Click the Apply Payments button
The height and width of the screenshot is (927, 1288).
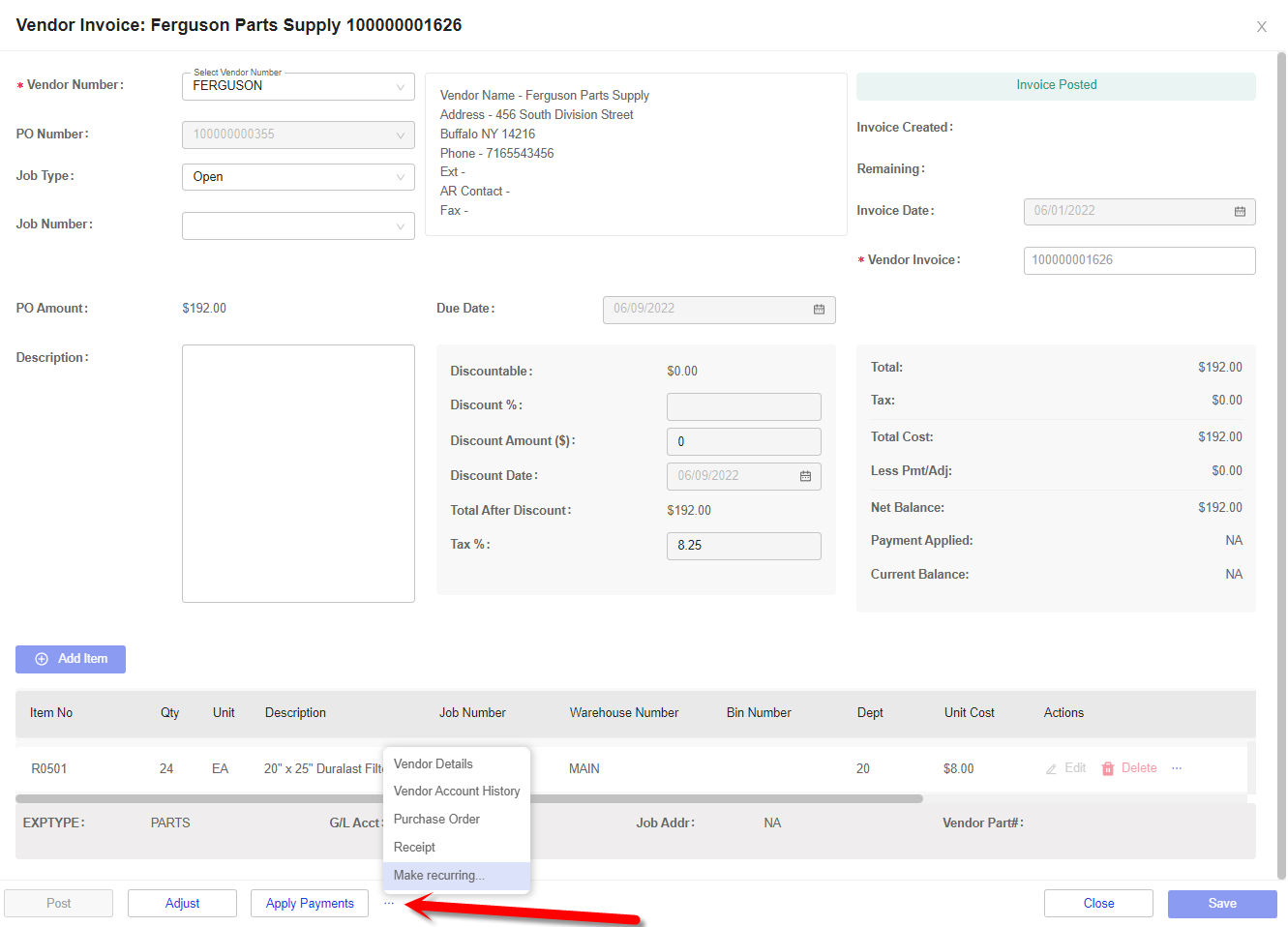[310, 903]
